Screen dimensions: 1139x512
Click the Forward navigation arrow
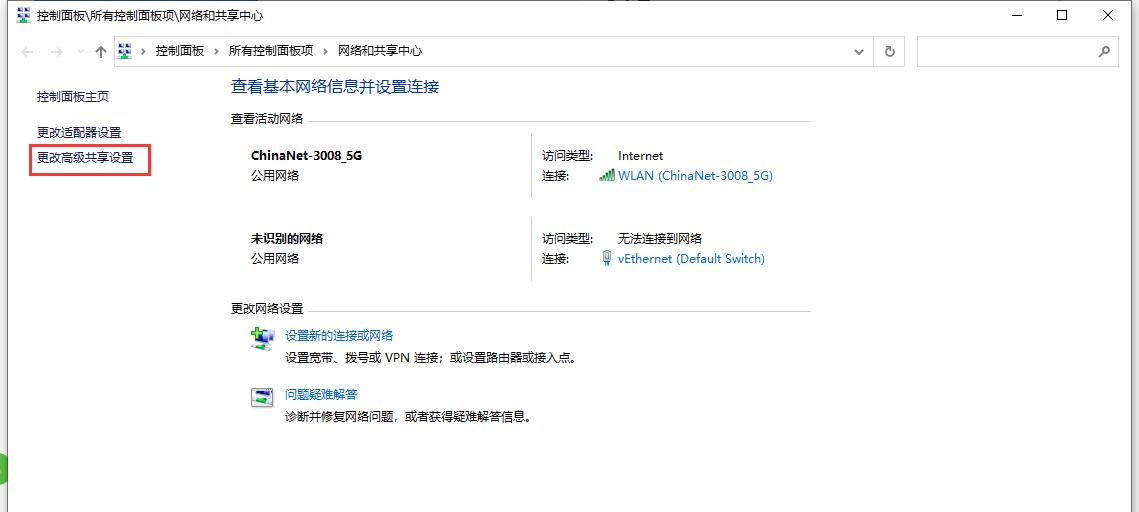(57, 52)
